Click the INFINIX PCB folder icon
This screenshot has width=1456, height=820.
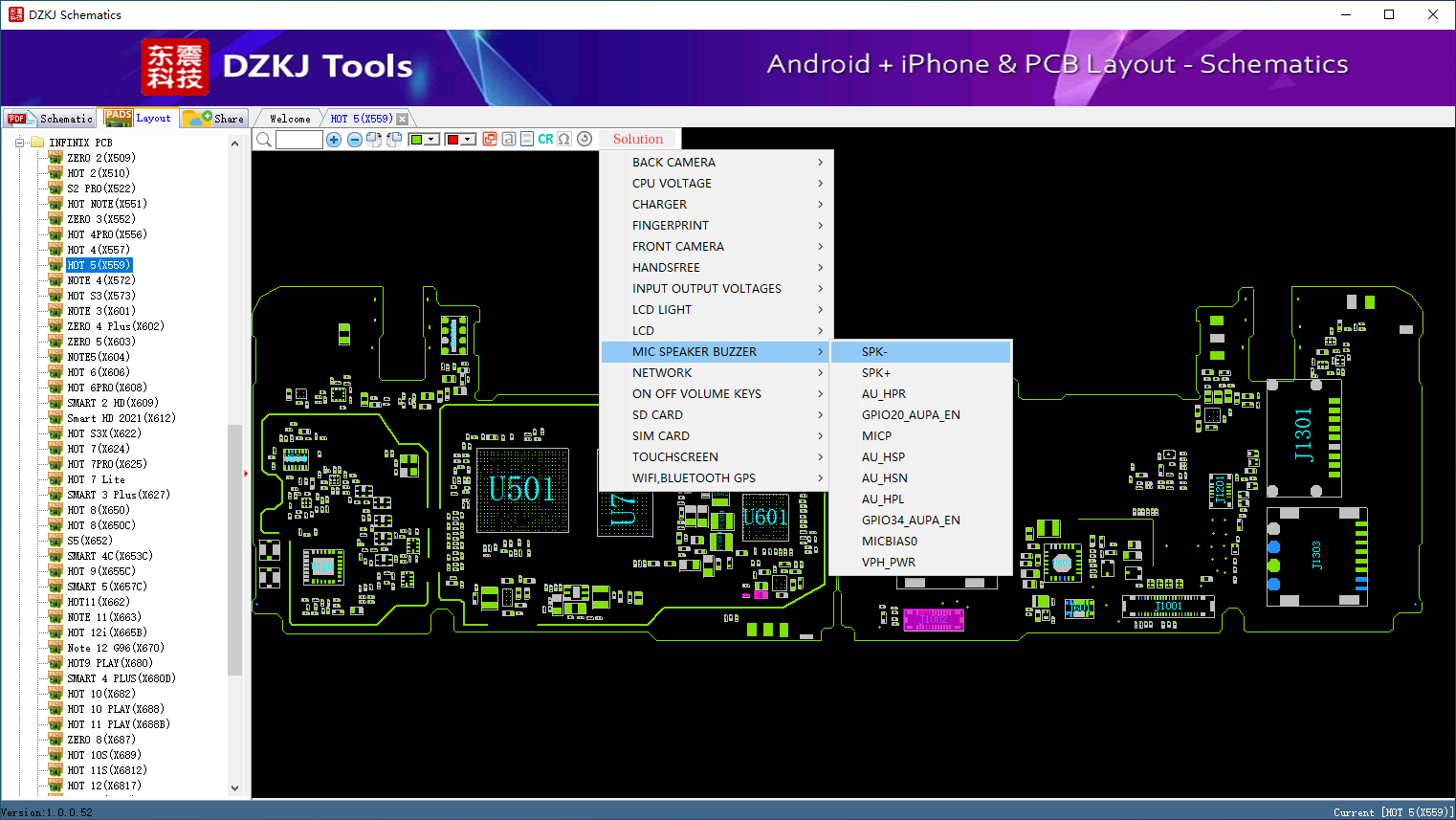pos(37,143)
